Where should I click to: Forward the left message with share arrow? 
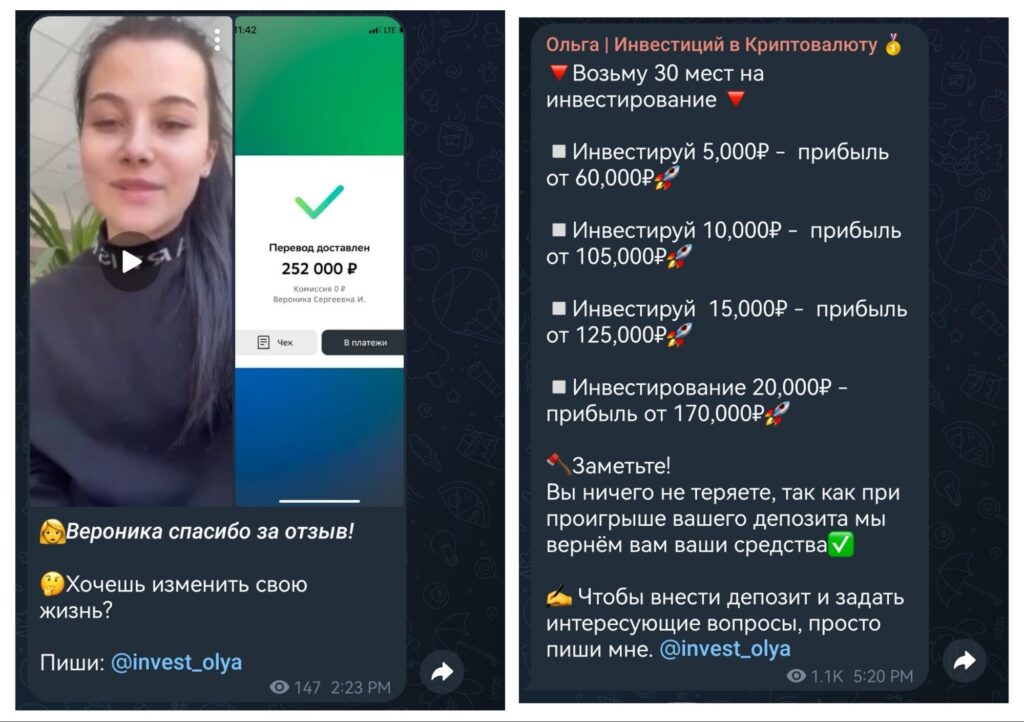pos(443,672)
